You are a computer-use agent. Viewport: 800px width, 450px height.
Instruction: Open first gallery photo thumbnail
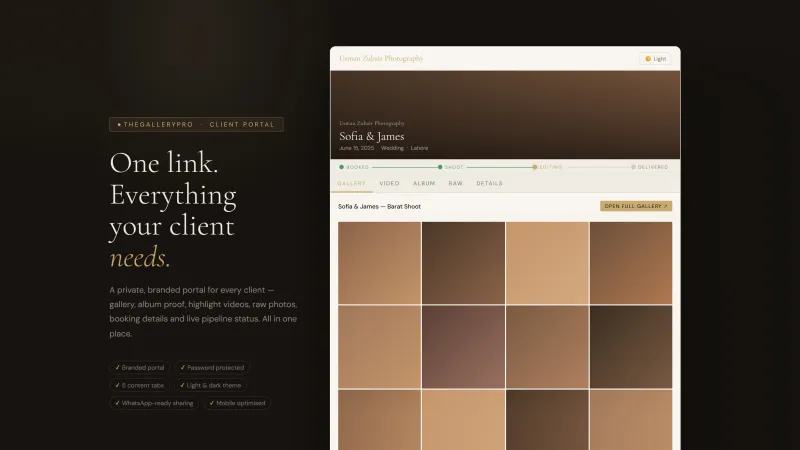pos(380,263)
